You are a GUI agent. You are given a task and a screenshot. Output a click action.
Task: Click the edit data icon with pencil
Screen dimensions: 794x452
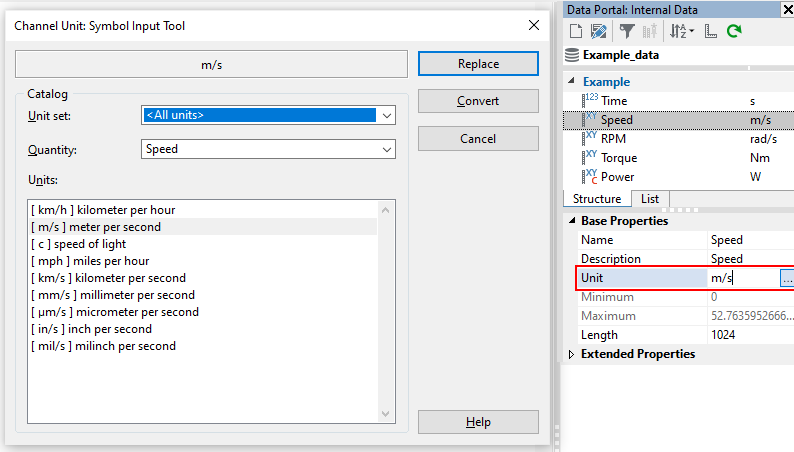pos(598,31)
